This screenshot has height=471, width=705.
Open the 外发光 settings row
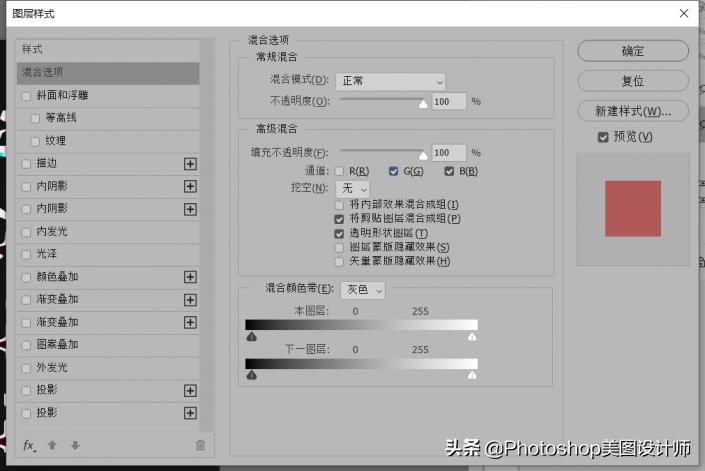click(108, 368)
